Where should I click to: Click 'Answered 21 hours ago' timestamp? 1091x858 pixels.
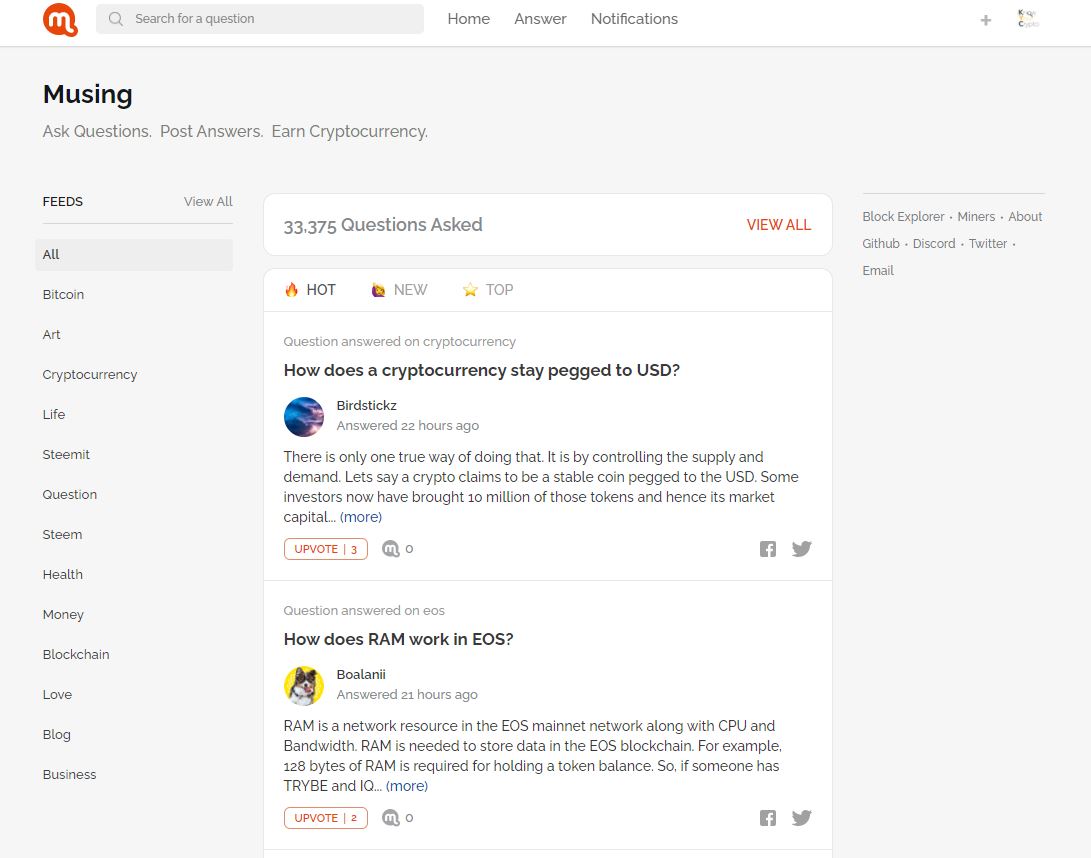point(407,694)
